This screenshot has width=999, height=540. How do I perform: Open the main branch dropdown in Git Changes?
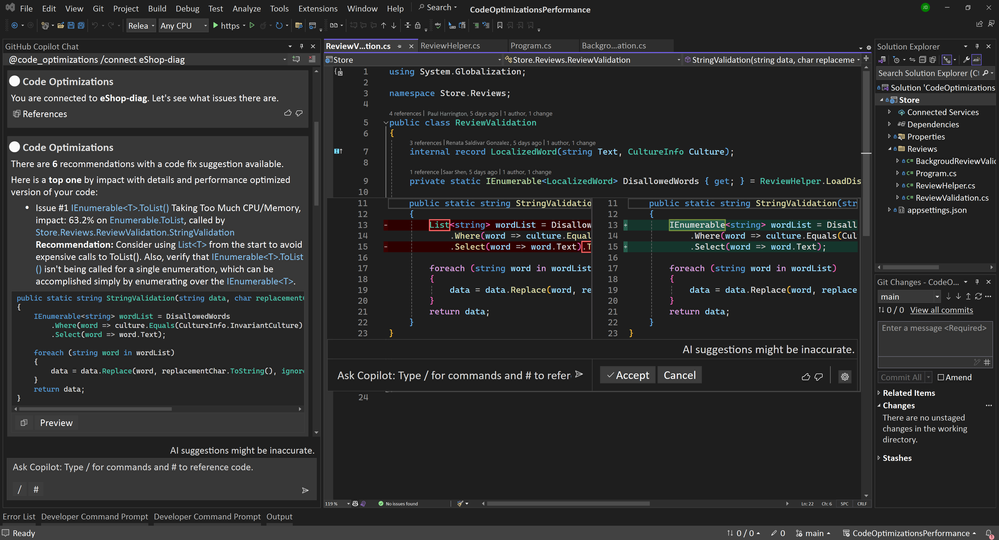tap(909, 296)
